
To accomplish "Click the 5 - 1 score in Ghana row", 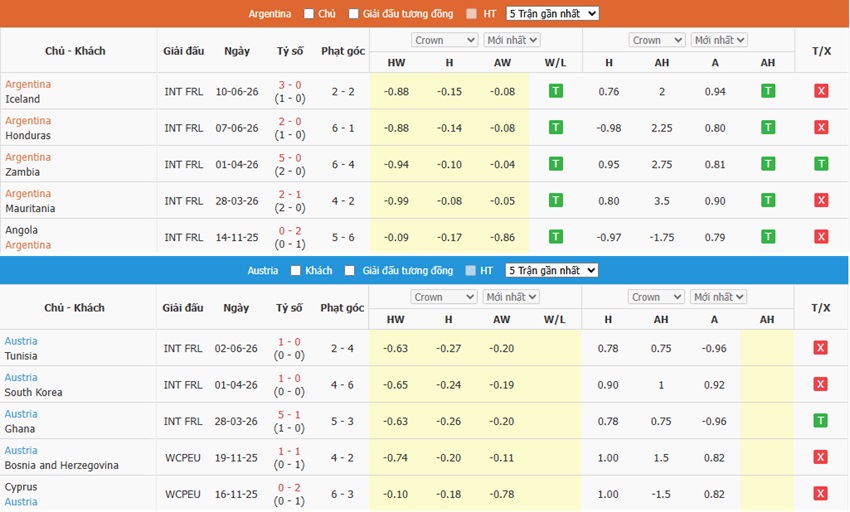I will click(x=289, y=414).
